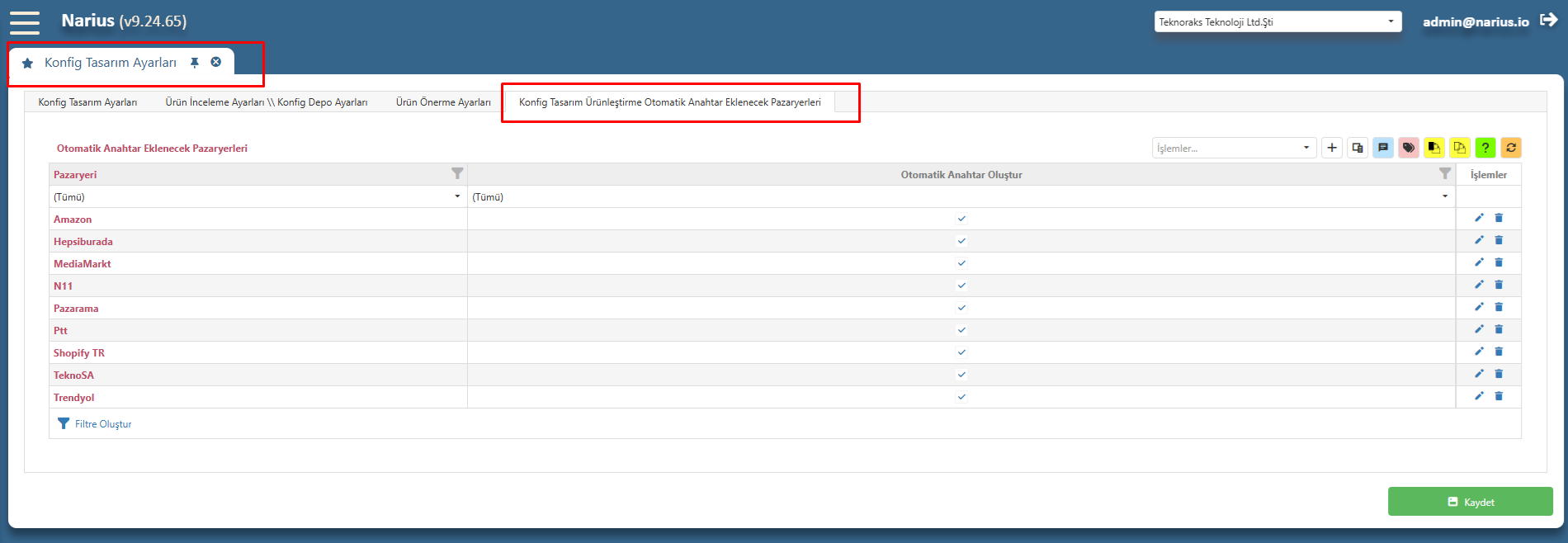
Task: Switch to Konfig Tasarım Ayarları sub-tab
Action: click(x=87, y=102)
